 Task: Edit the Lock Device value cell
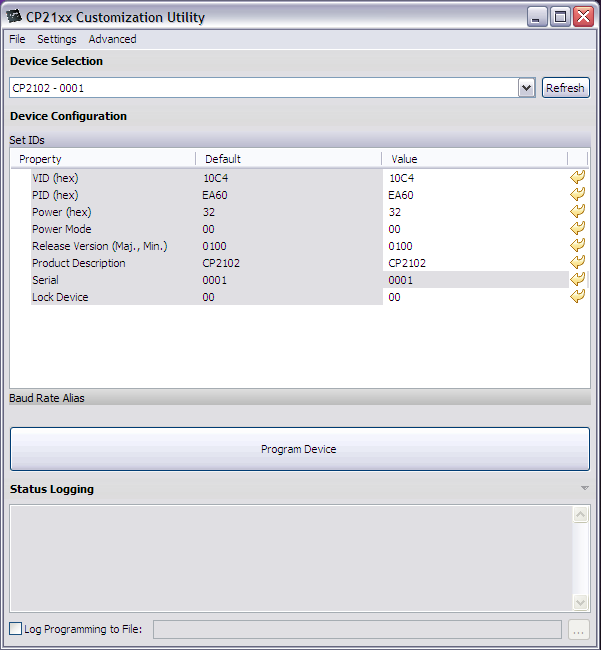pos(475,297)
